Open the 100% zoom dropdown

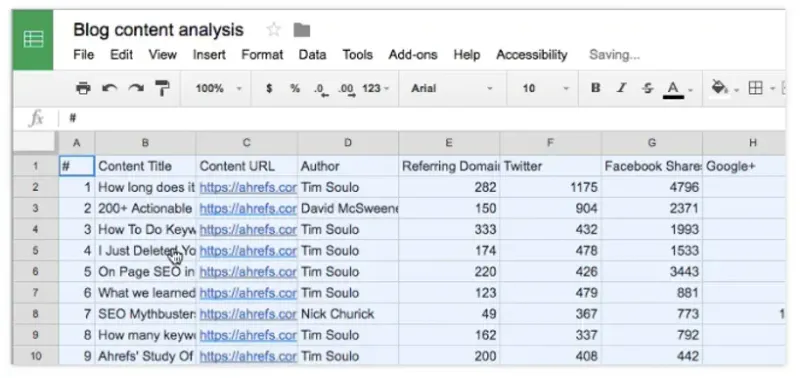219,88
